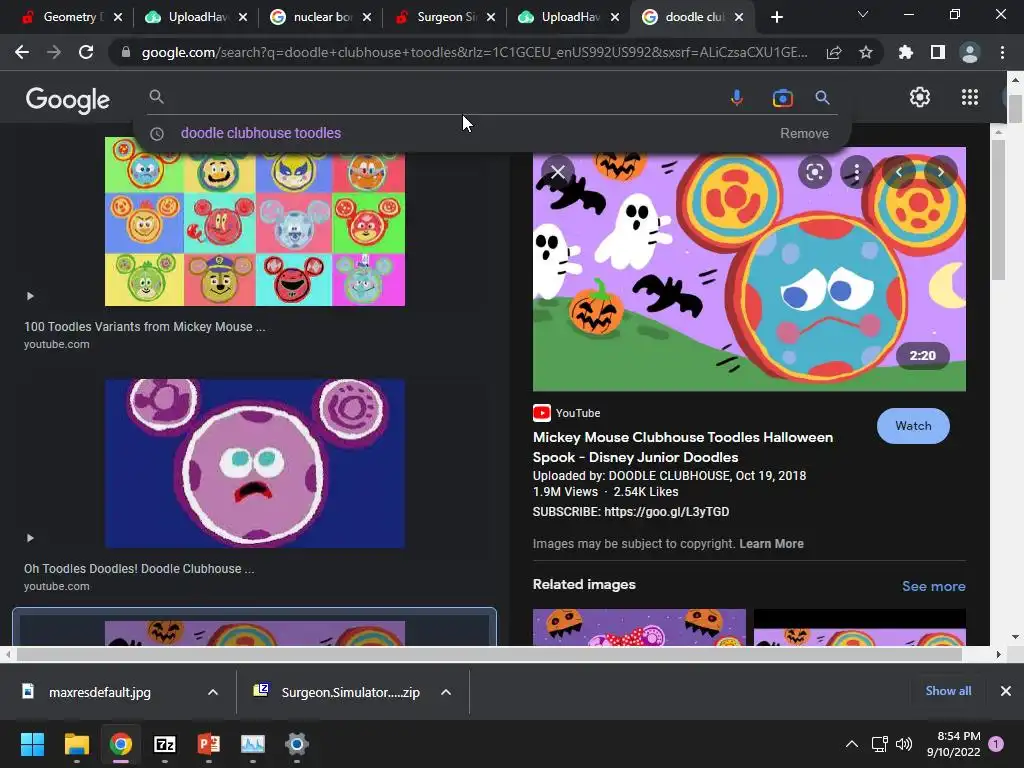Close the downloads bar
The image size is (1024, 768).
pyautogui.click(x=1006, y=691)
